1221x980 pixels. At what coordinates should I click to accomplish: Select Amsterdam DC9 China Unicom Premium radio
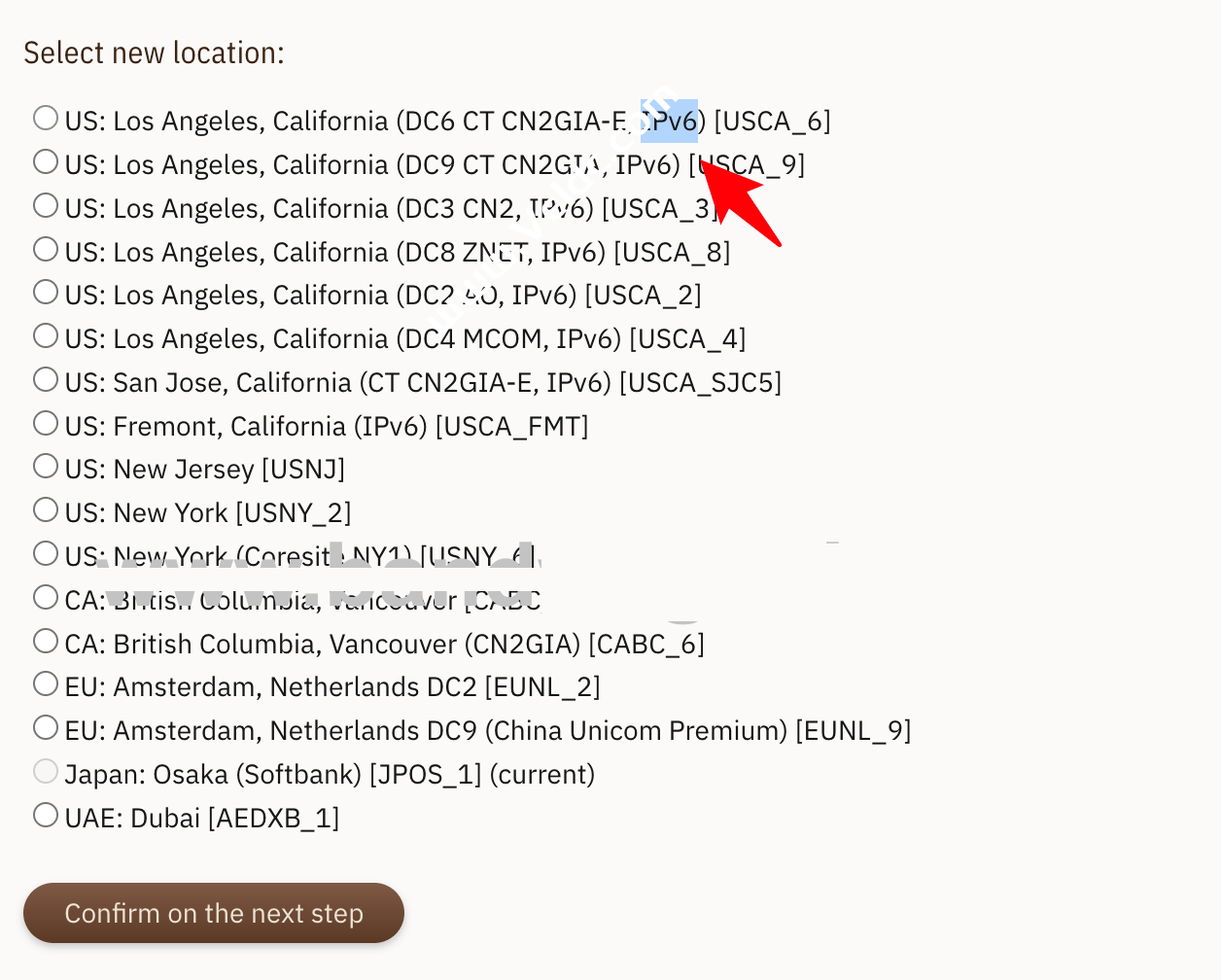point(46,727)
